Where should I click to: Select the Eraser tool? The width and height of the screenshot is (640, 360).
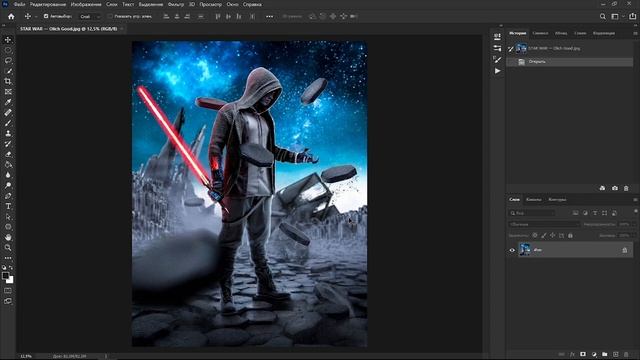(x=8, y=154)
